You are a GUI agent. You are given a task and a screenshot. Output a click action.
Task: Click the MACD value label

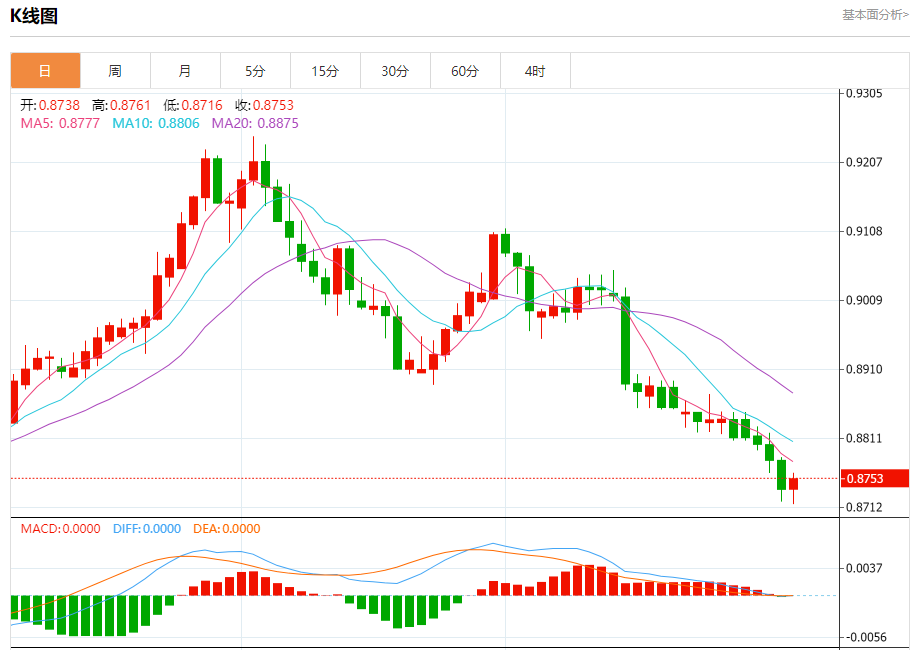pyautogui.click(x=60, y=529)
